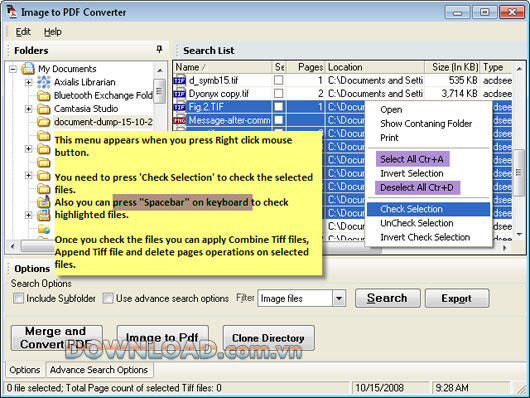Click the folder tree scroll up arrow

click(x=160, y=70)
